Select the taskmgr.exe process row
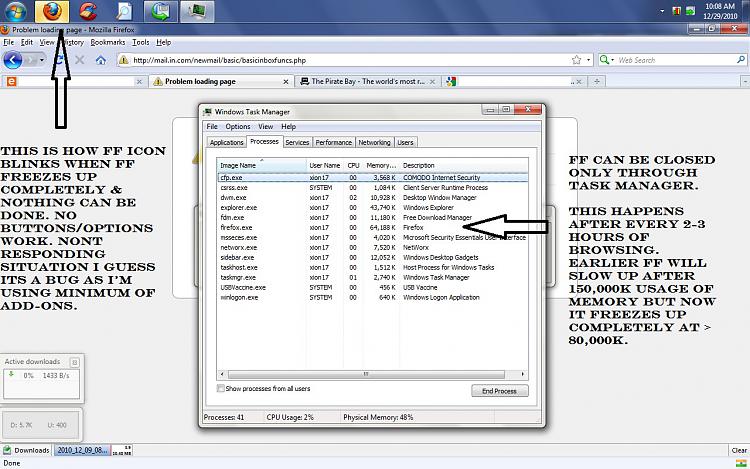This screenshot has width=750, height=469. 373,277
